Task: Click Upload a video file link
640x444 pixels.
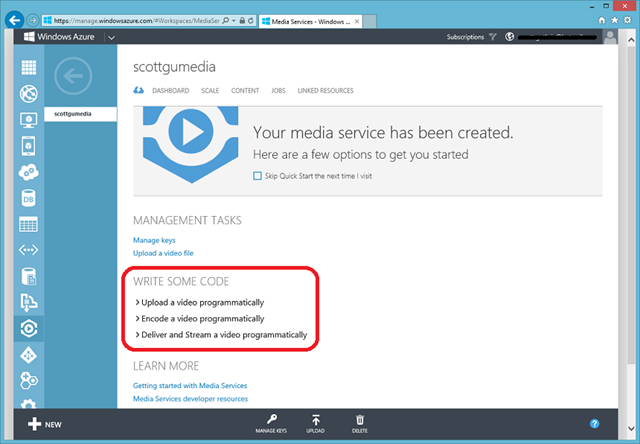Action: click(163, 253)
